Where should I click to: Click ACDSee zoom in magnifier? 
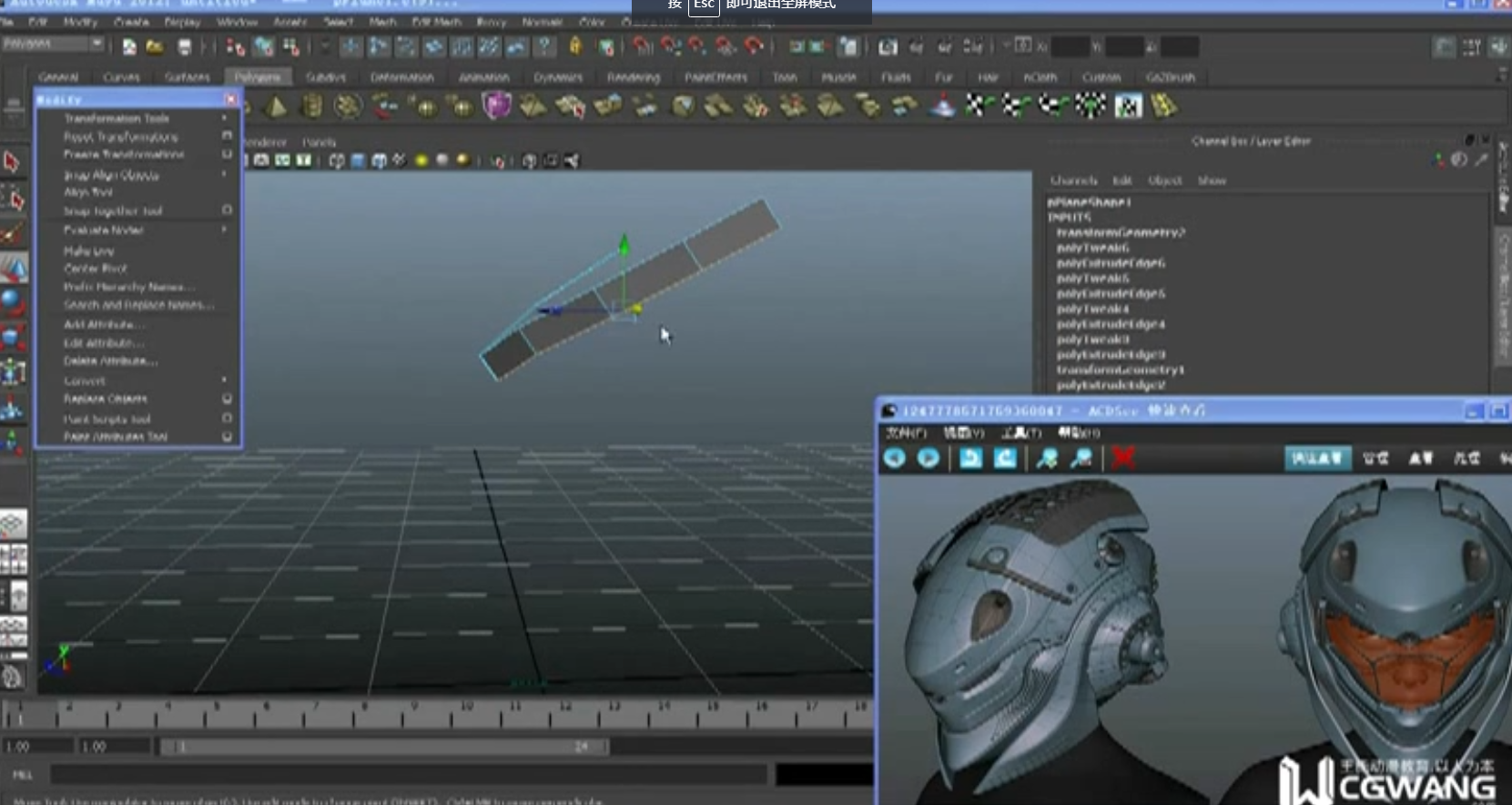(x=1047, y=458)
